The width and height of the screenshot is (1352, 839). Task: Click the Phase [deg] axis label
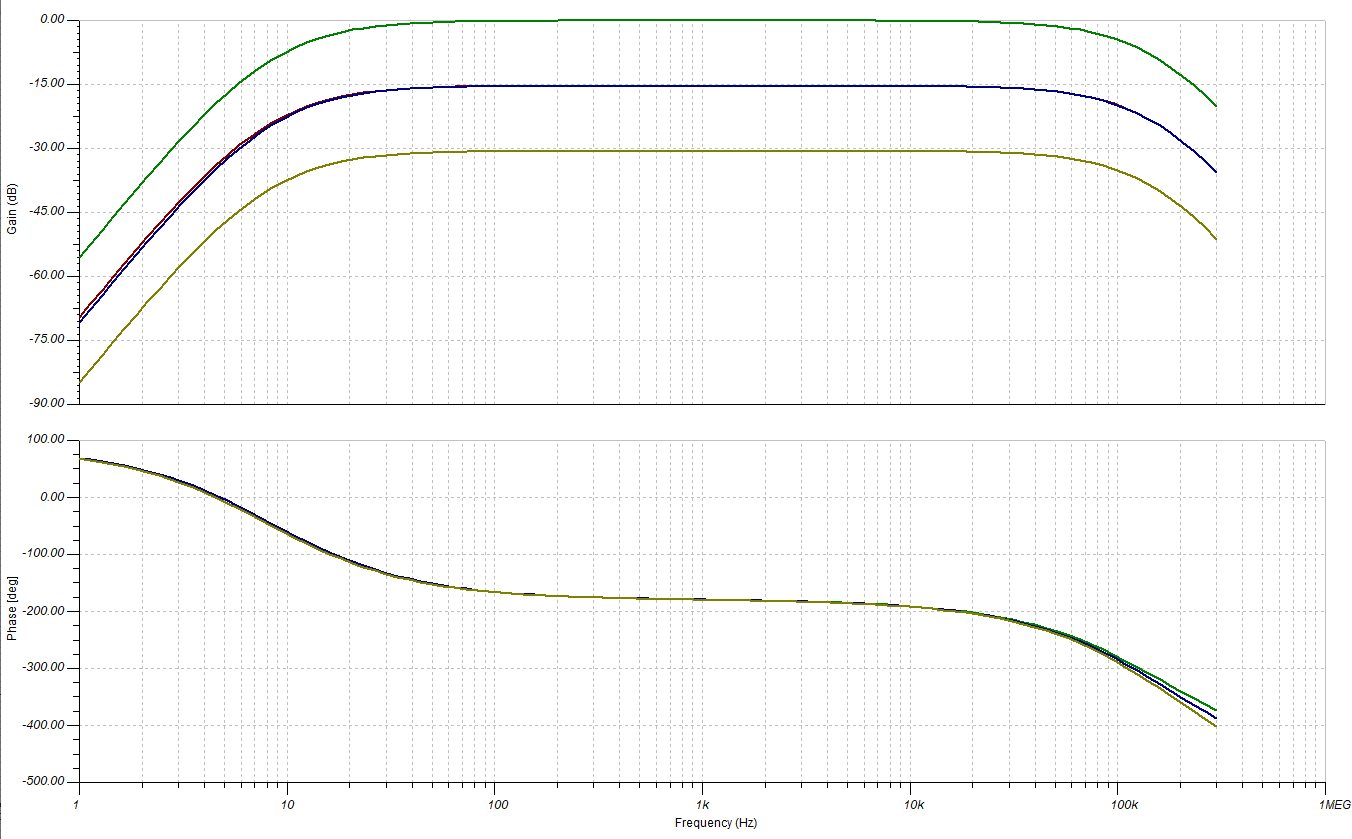coord(12,608)
